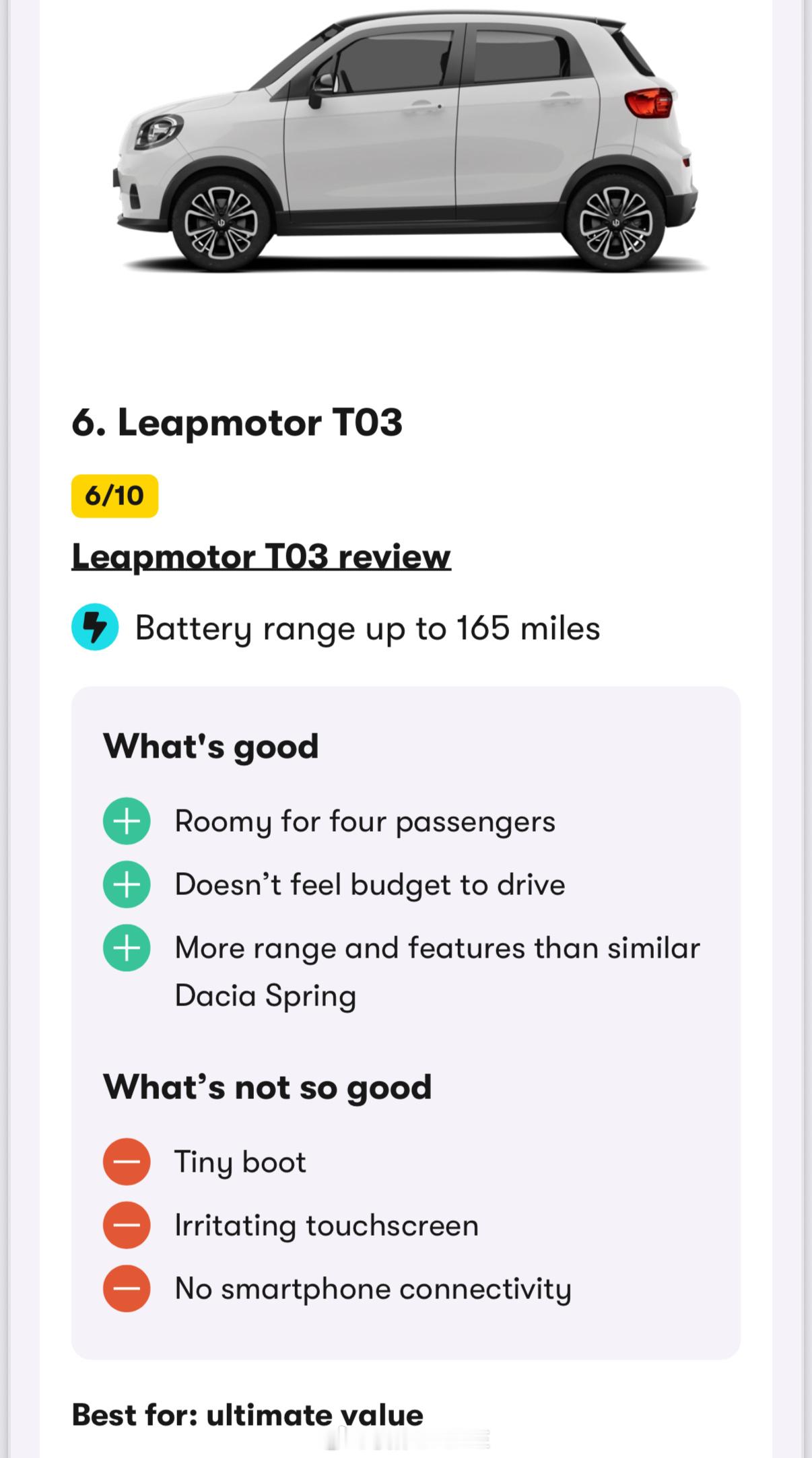This screenshot has width=812, height=1458.
Task: Click the Best for: ultimate value text
Action: tap(247, 1415)
